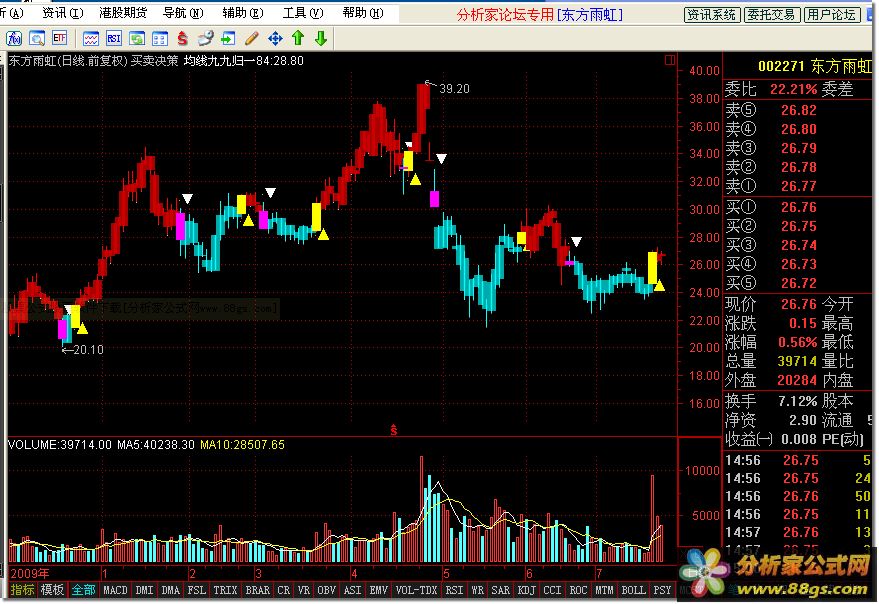
Task: Click the 现价 value 26.76
Action: point(799,304)
